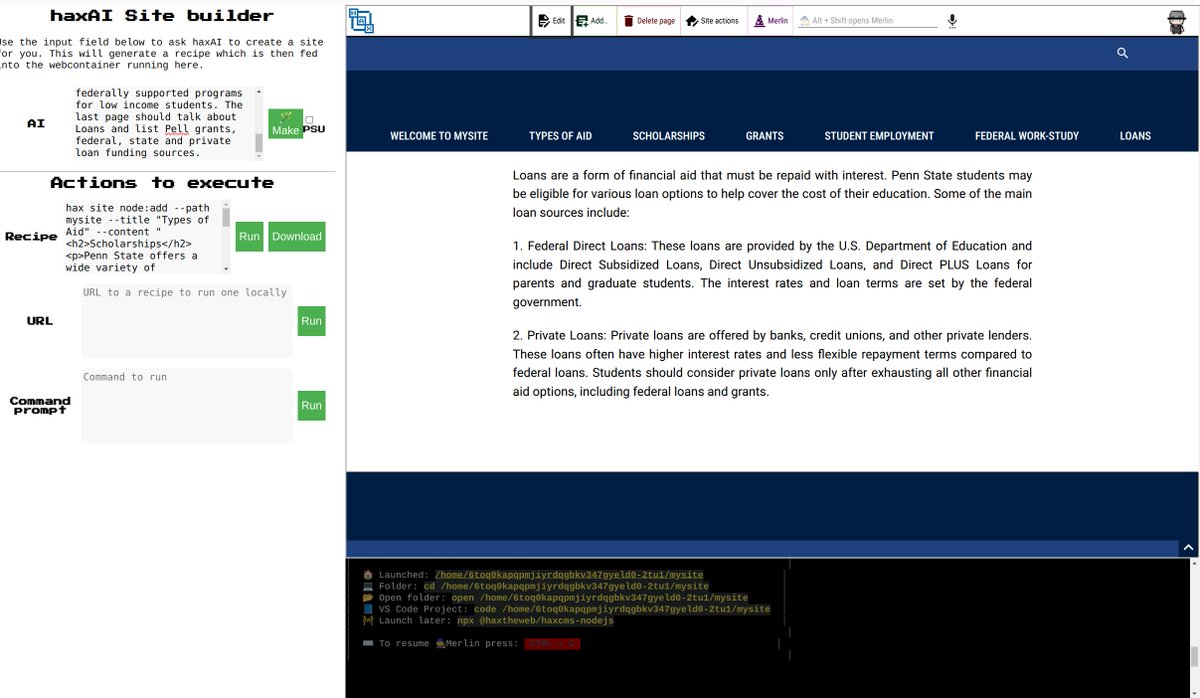
Task: Click the Merlin wizard button
Action: click(769, 21)
